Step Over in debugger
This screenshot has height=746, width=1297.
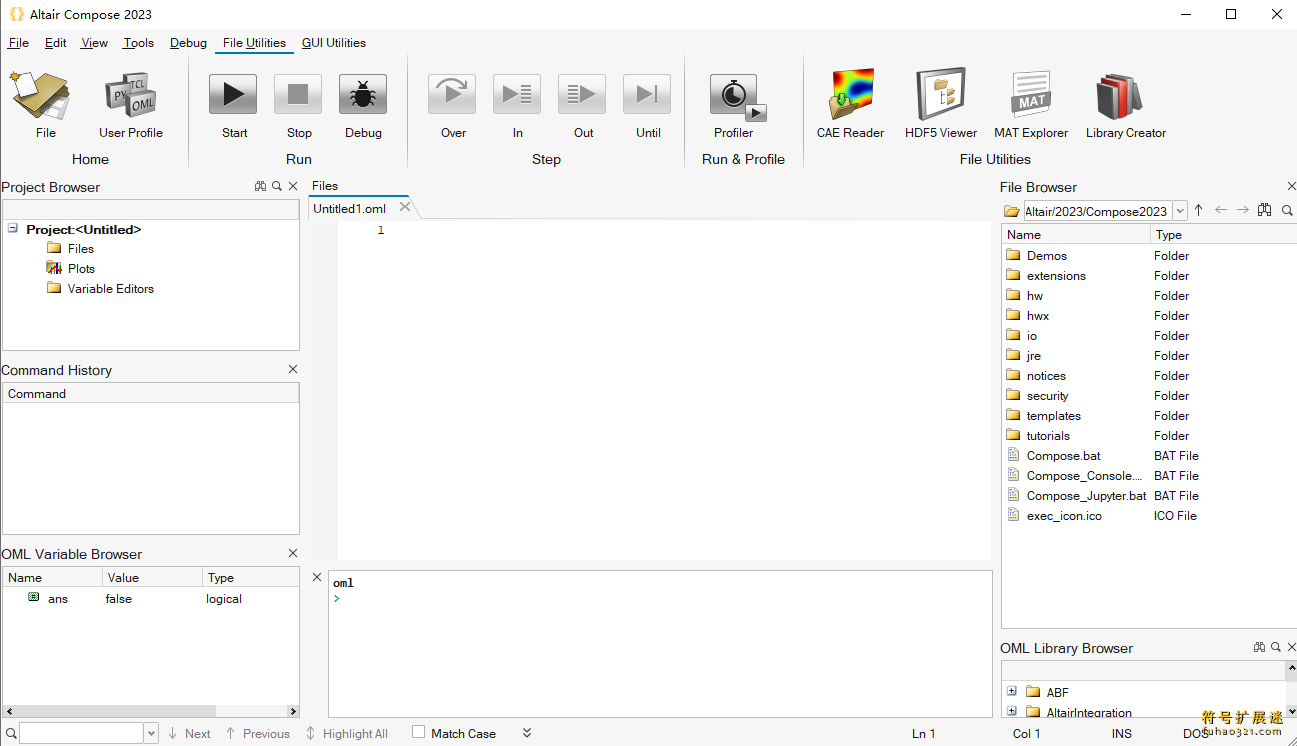453,95
